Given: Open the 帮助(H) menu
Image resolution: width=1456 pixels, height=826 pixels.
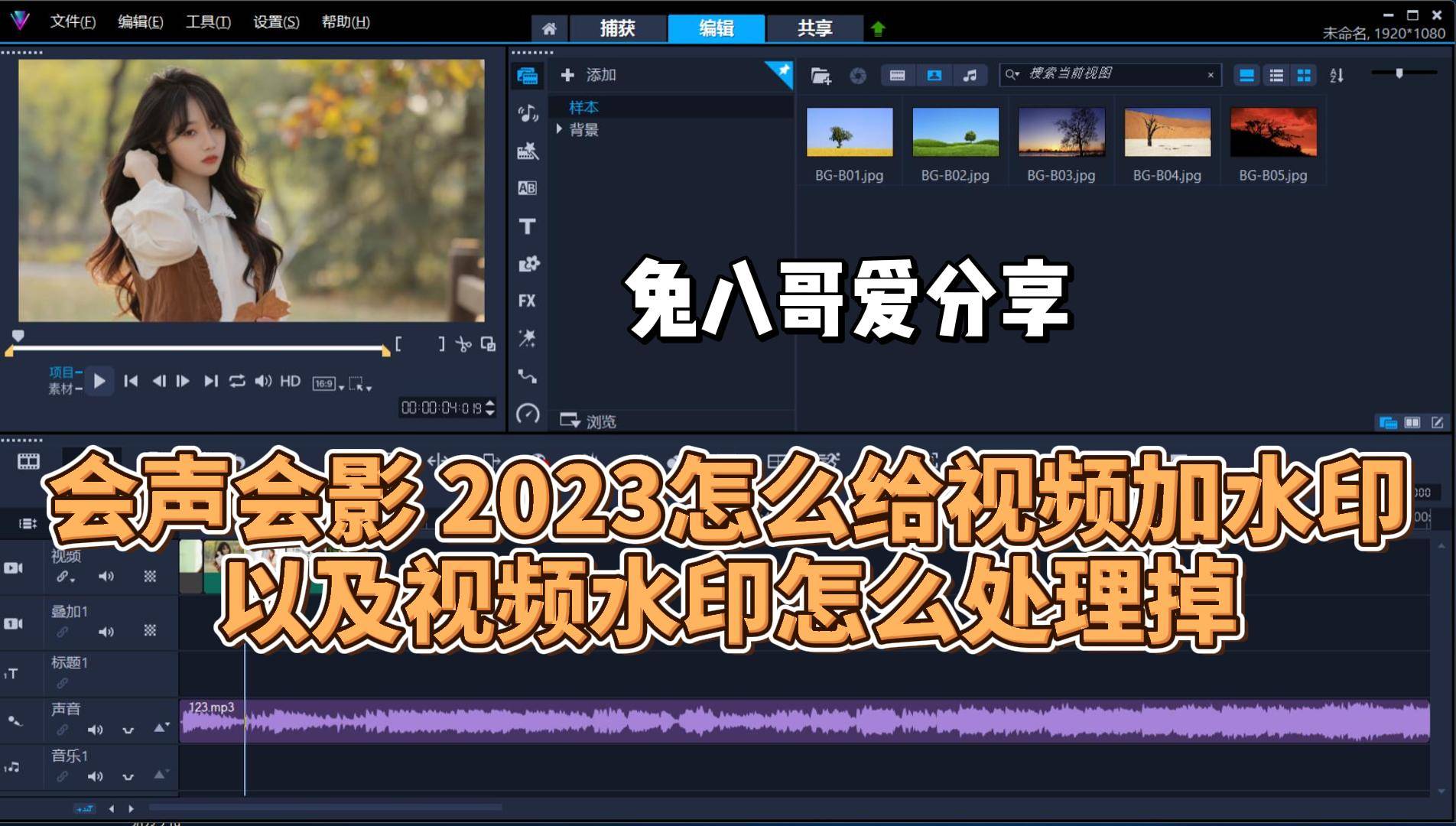Looking at the screenshot, I should coord(346,21).
